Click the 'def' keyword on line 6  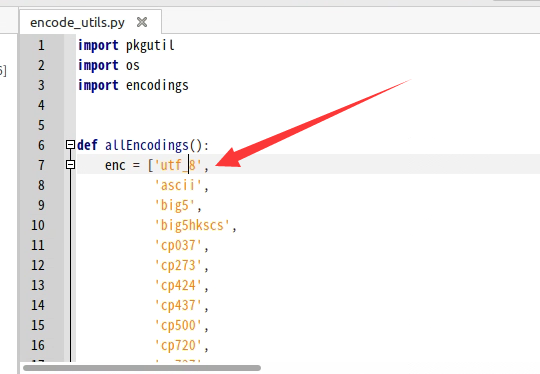click(87, 145)
